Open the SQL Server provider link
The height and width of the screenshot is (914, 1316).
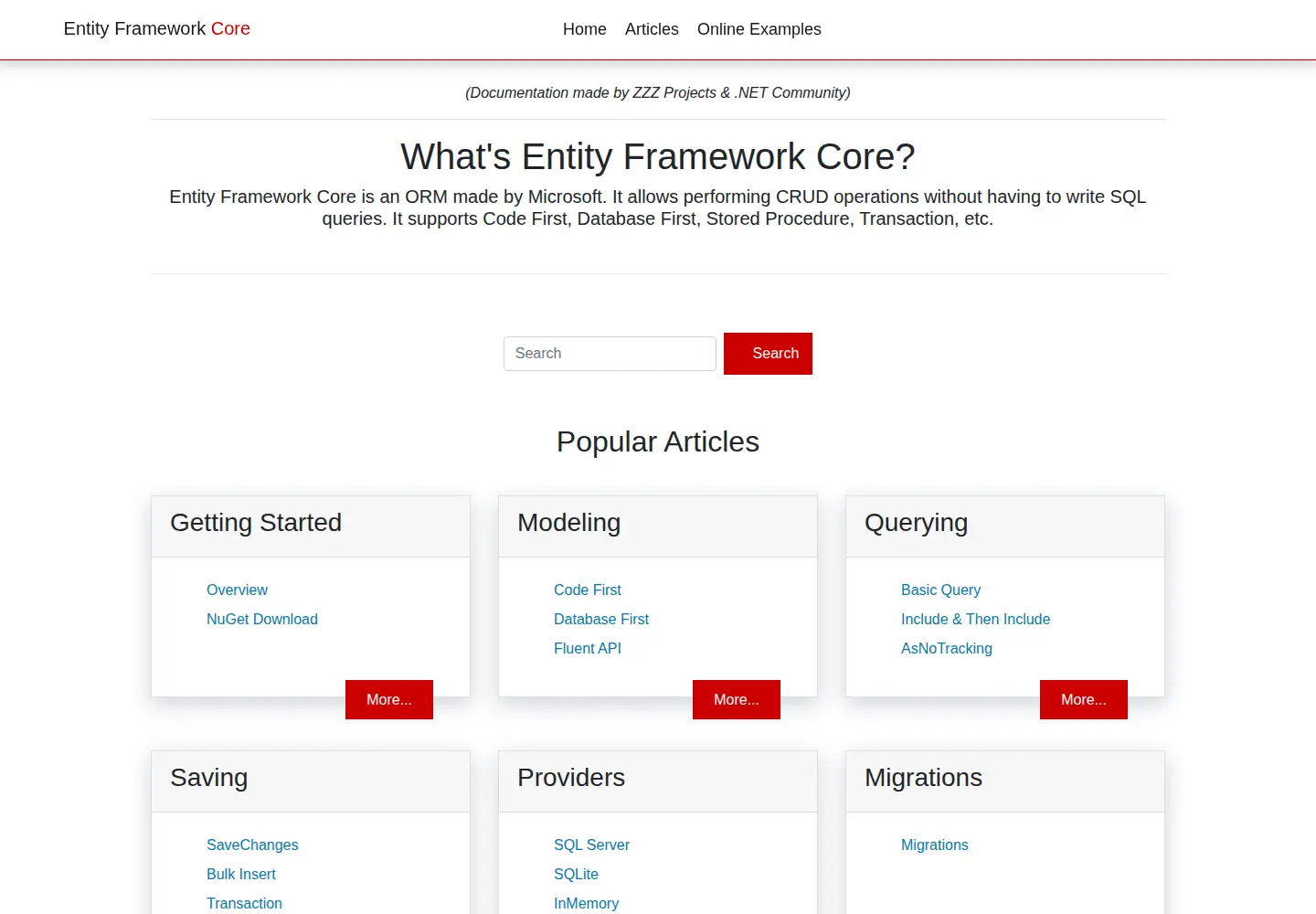[x=591, y=845]
